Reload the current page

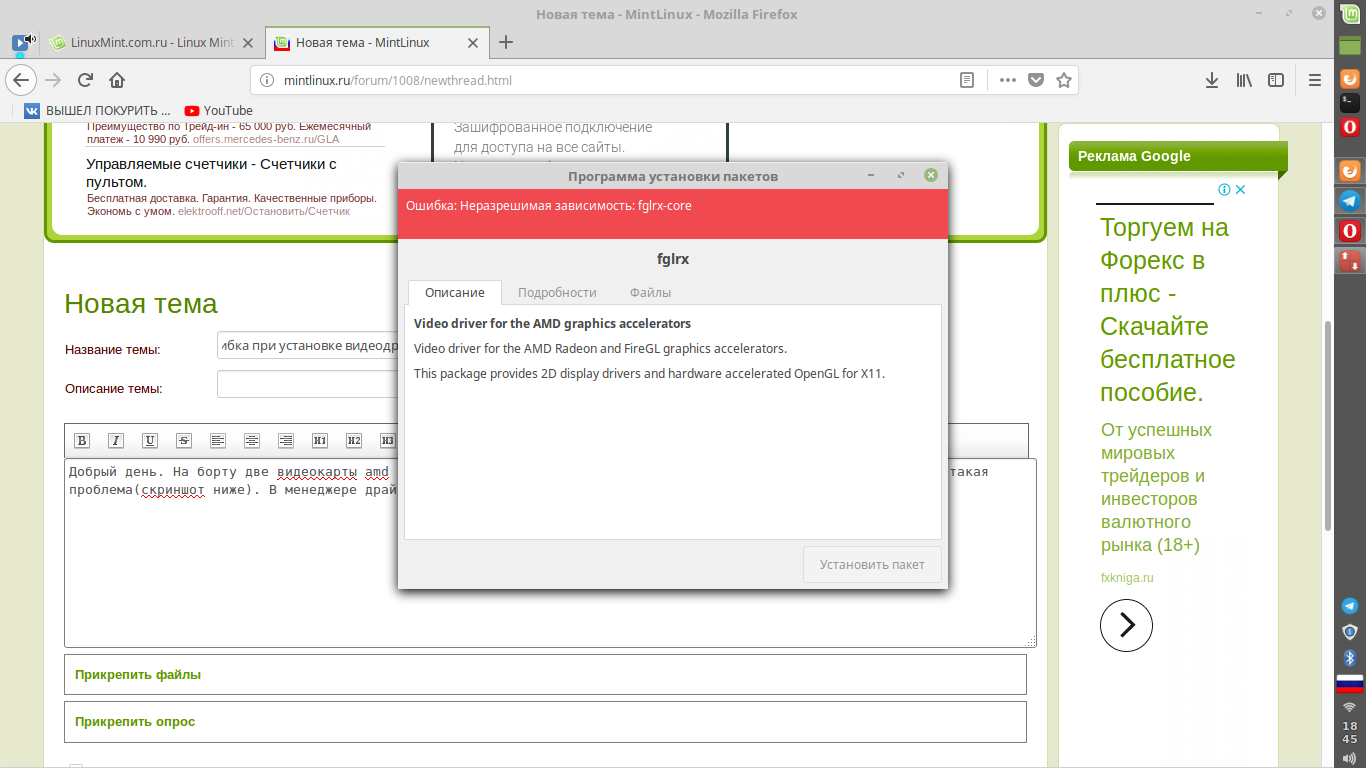(x=86, y=80)
